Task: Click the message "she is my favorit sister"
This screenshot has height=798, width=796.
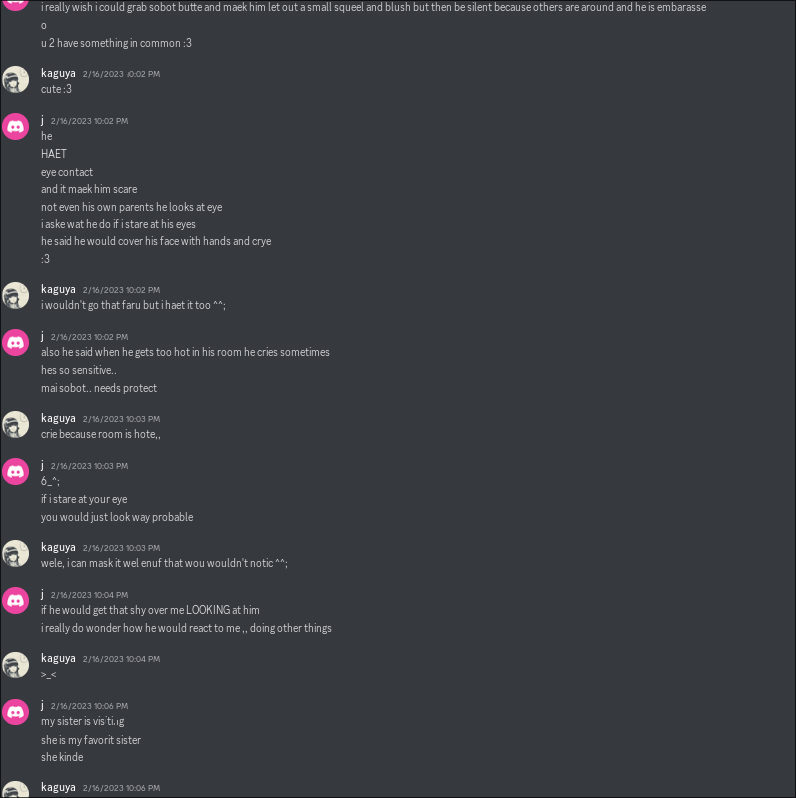Action: point(91,740)
